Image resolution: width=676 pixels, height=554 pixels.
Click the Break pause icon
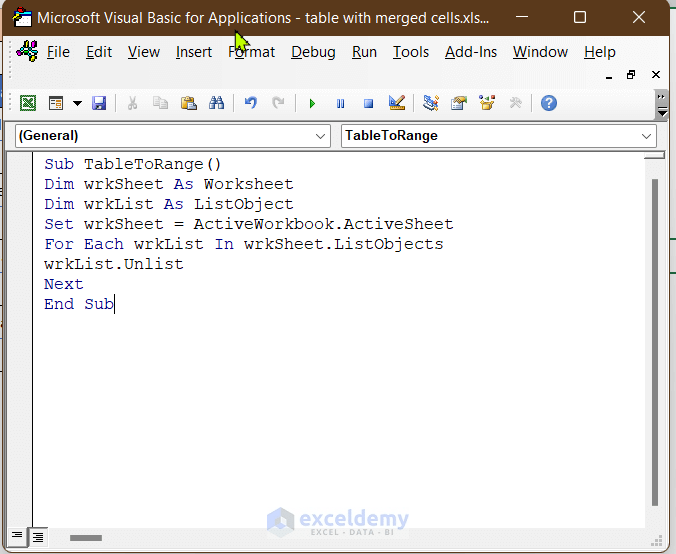tap(341, 103)
